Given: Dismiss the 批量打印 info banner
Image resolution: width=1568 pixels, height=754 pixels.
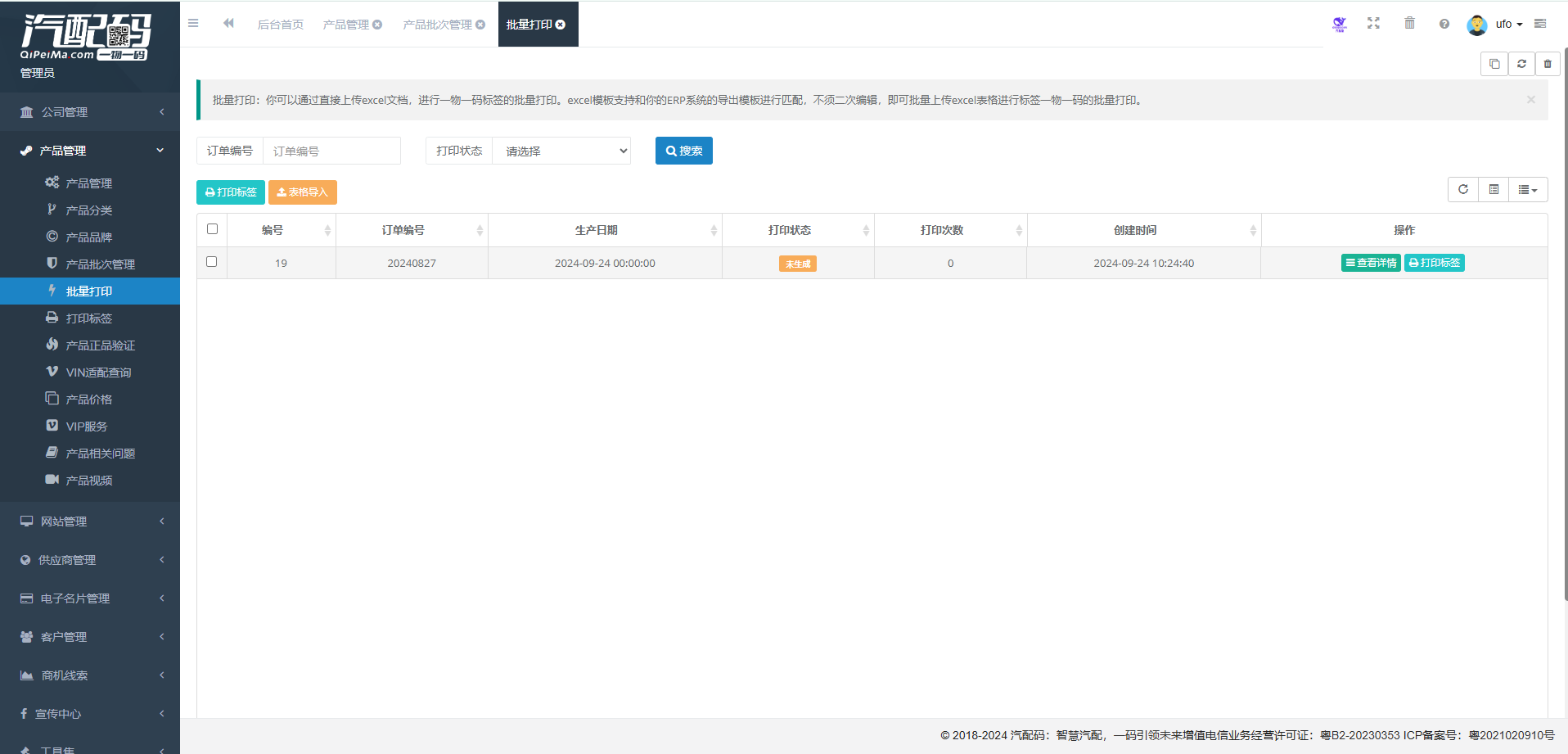Looking at the screenshot, I should pos(1530,100).
